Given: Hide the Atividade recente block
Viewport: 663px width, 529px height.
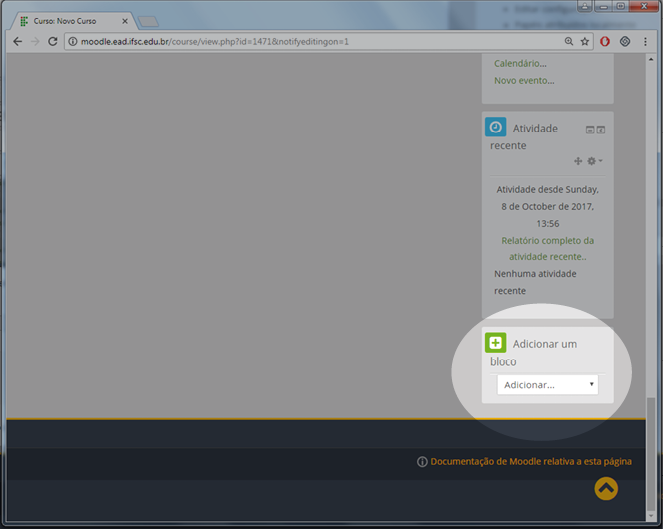Looking at the screenshot, I should [590, 130].
